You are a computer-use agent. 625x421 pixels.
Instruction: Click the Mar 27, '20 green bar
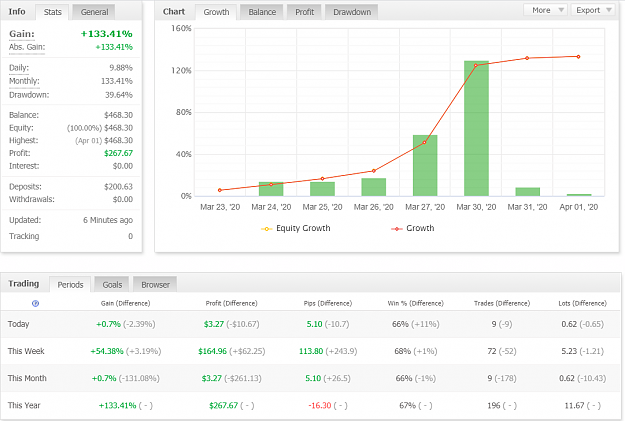pyautogui.click(x=425, y=165)
